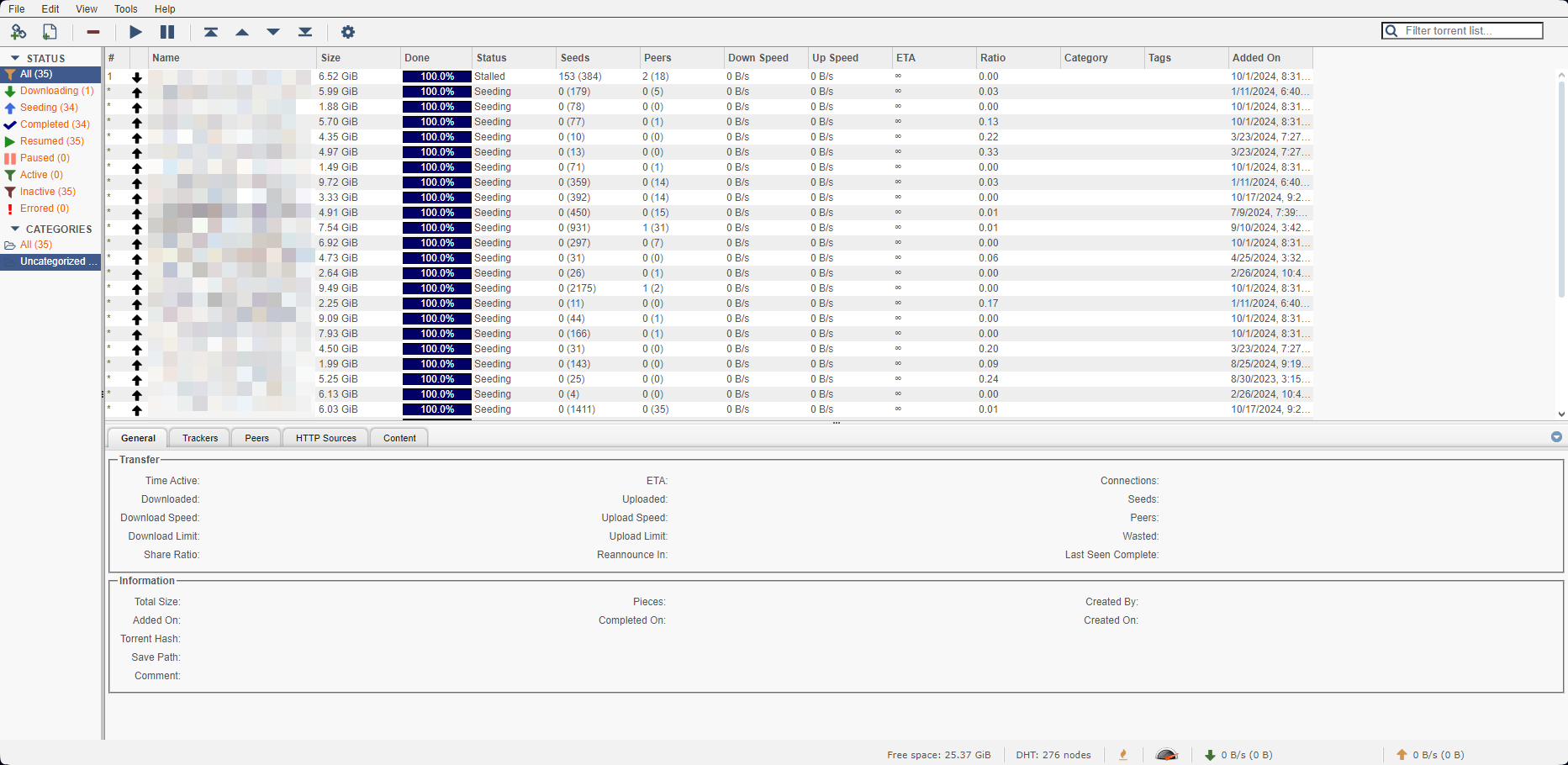The width and height of the screenshot is (1568, 765).
Task: Move torrent down in the queue
Action: [272, 32]
